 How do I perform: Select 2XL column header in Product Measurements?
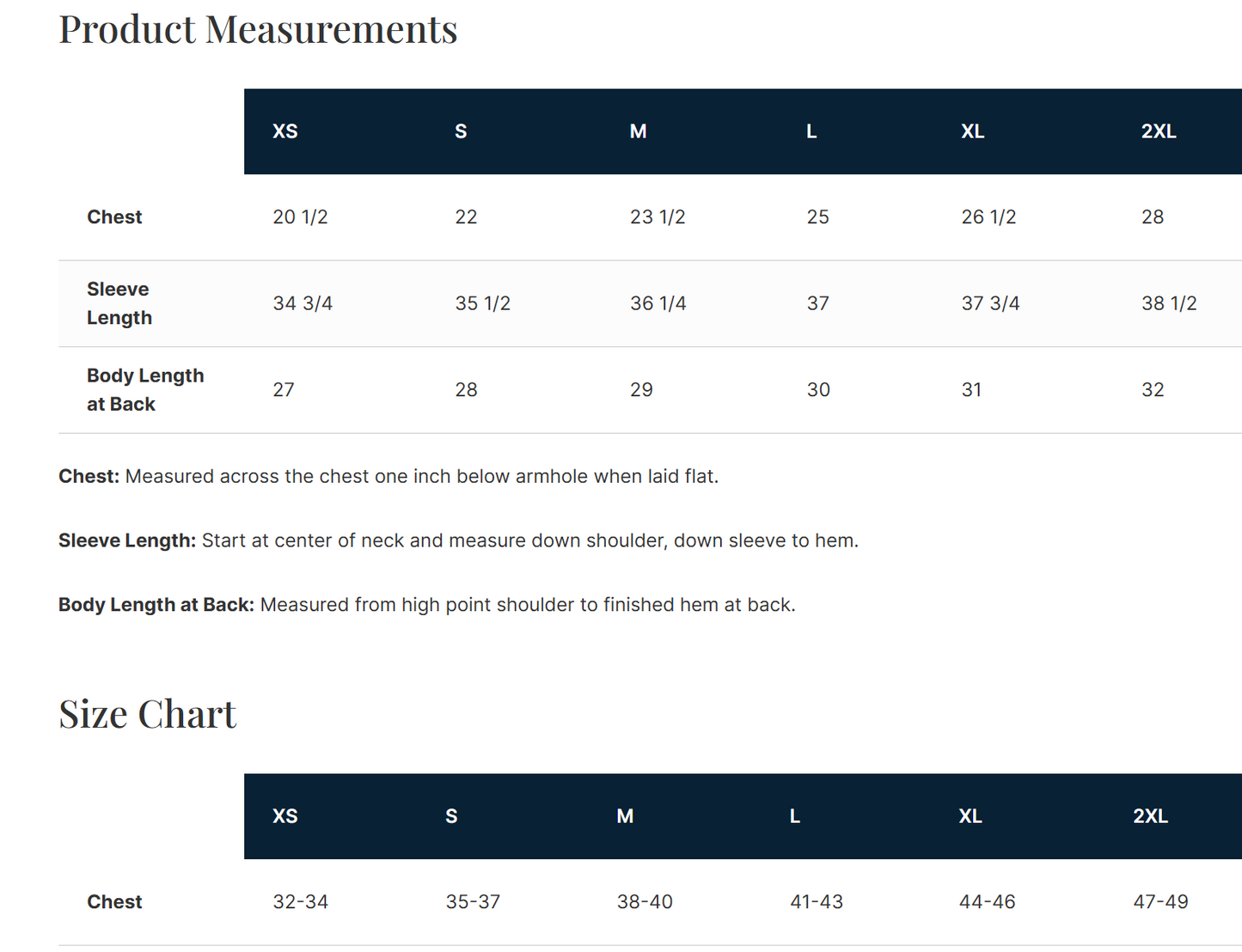point(1159,131)
